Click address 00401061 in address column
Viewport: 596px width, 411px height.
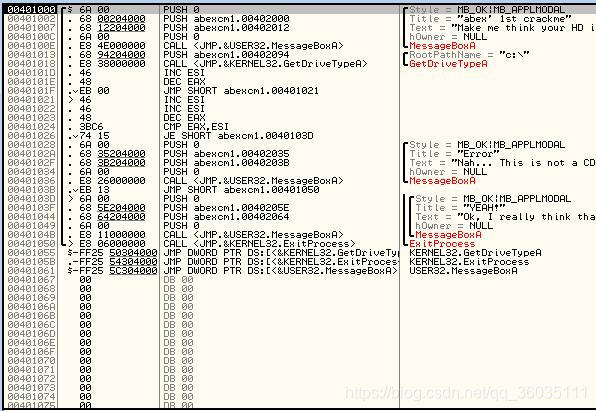pos(31,271)
